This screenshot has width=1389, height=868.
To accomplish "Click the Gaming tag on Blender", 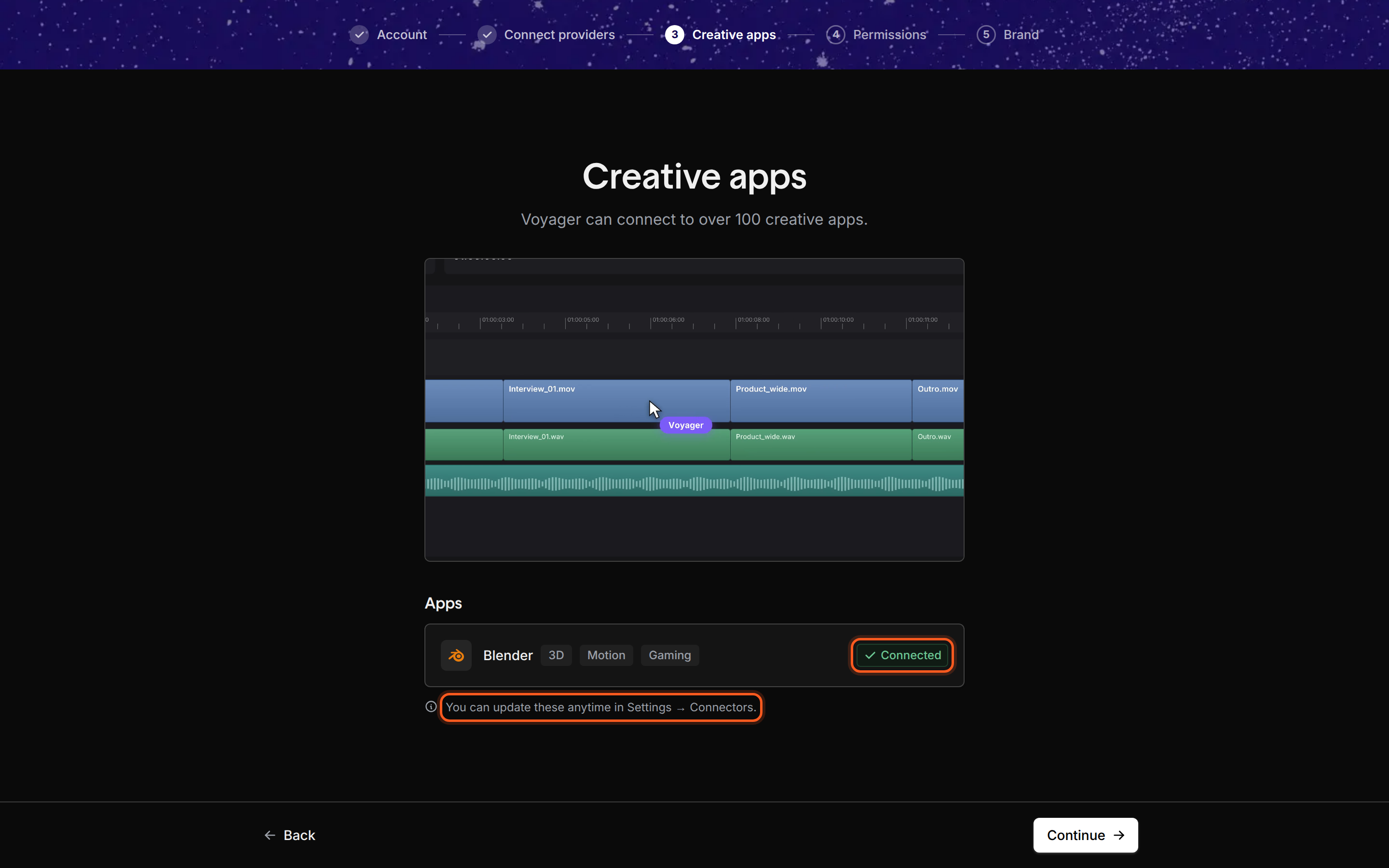I will coord(670,655).
